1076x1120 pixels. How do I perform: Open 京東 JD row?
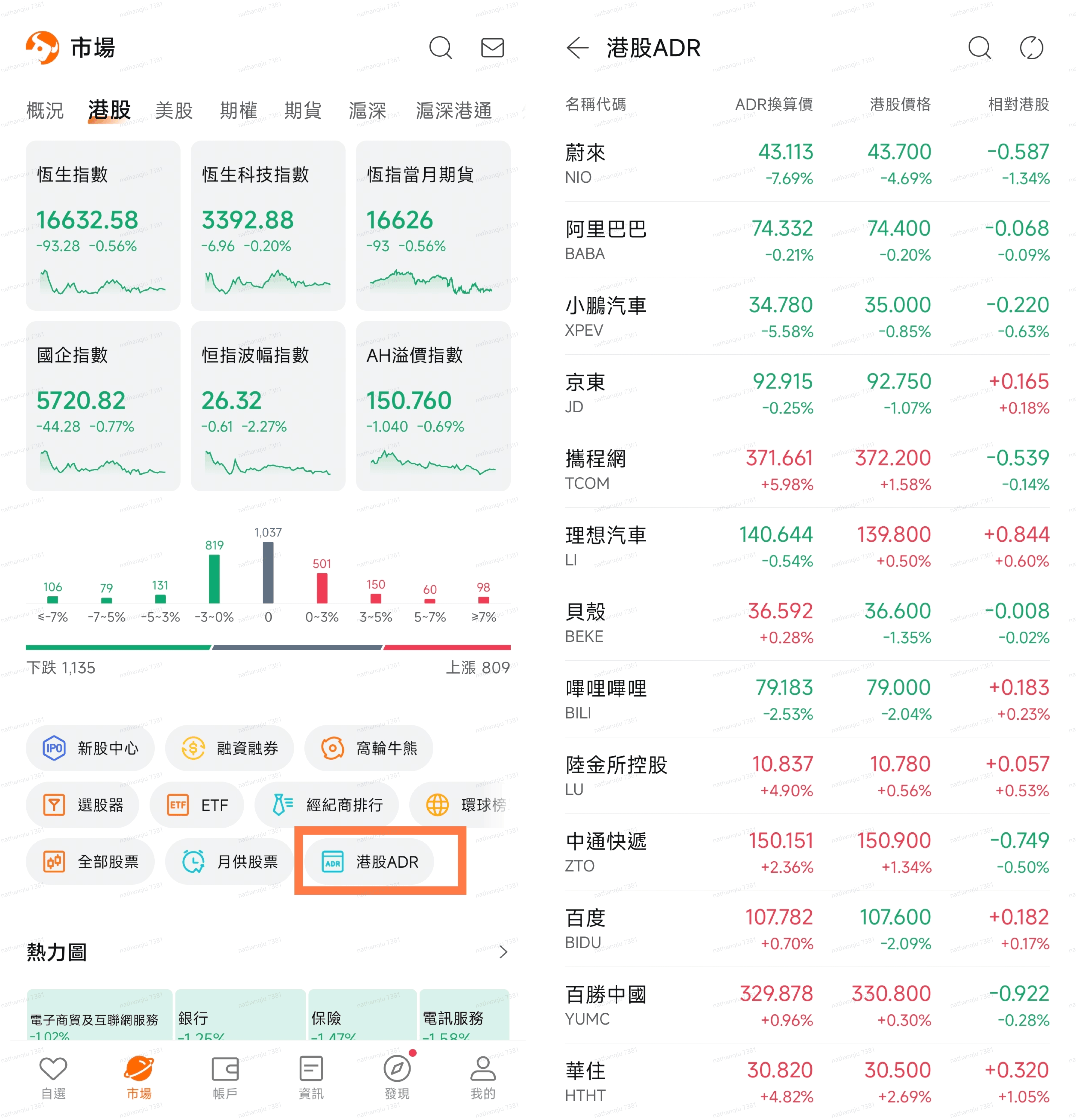coord(807,393)
